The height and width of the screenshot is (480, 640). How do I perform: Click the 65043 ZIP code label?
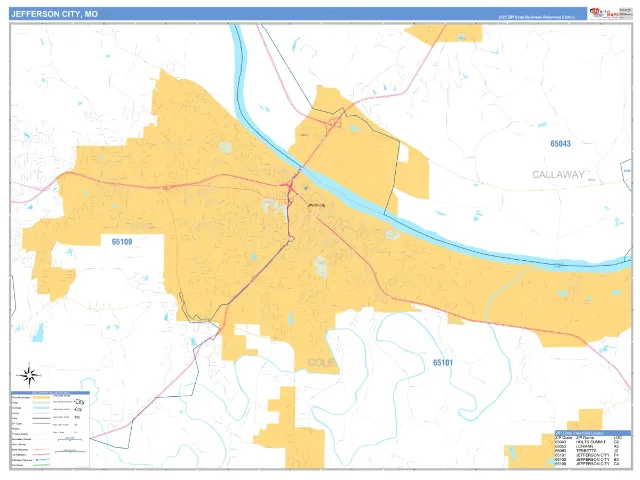tap(560, 144)
